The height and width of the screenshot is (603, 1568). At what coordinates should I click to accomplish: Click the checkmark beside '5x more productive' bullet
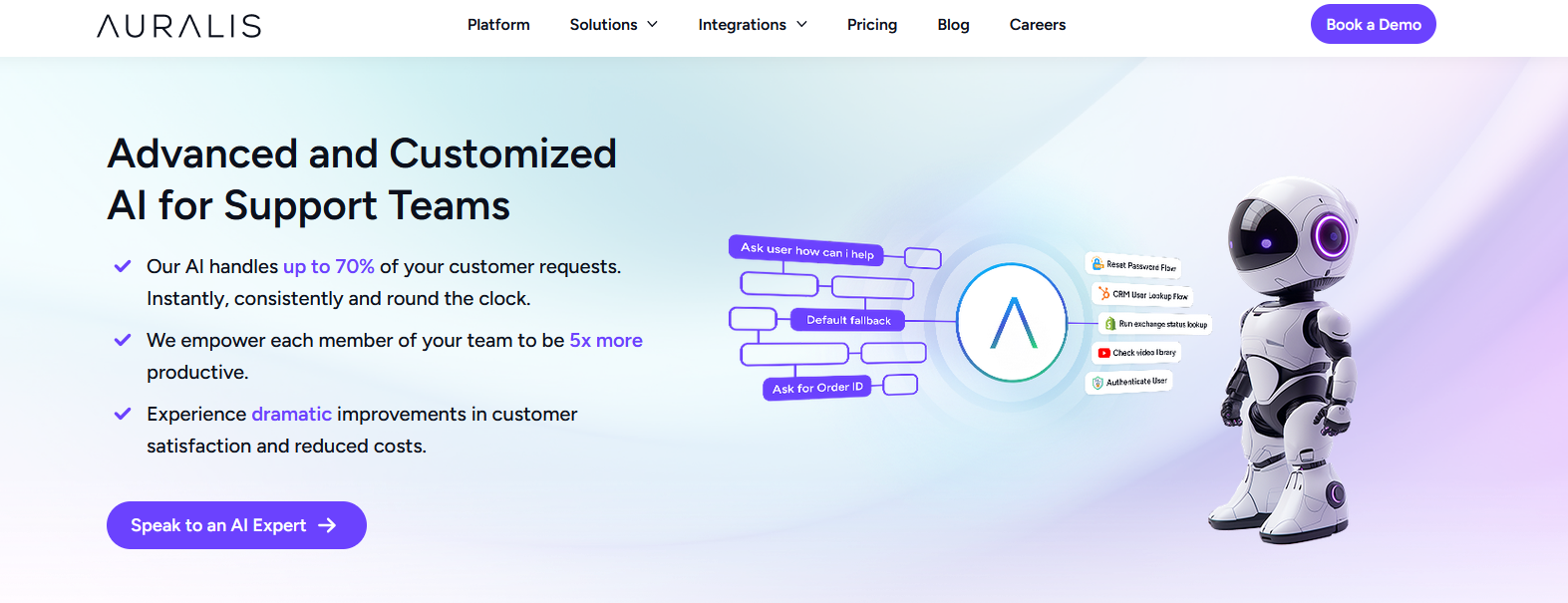tap(123, 340)
